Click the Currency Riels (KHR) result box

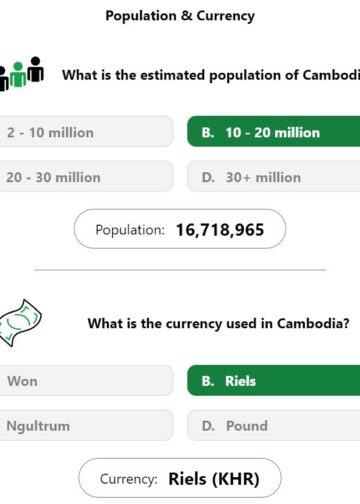(x=180, y=478)
